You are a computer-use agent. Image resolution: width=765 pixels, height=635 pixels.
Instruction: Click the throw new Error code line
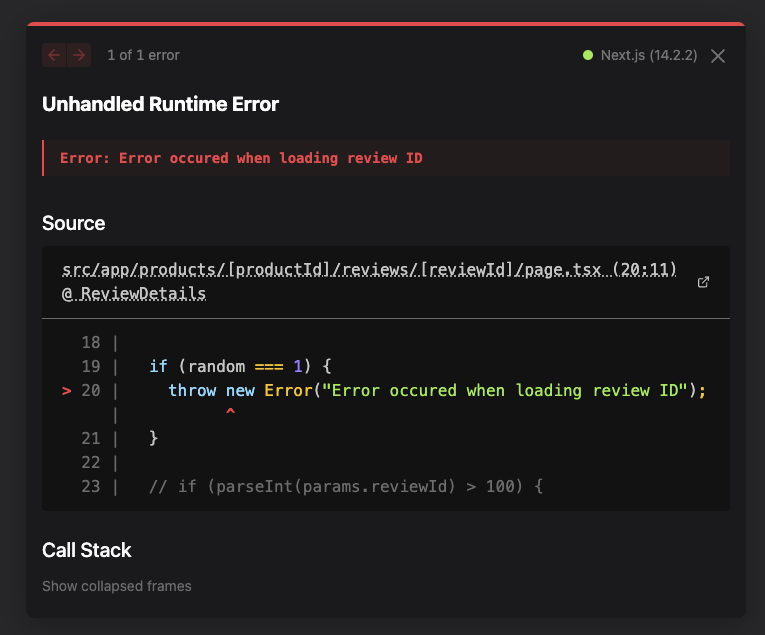437,391
